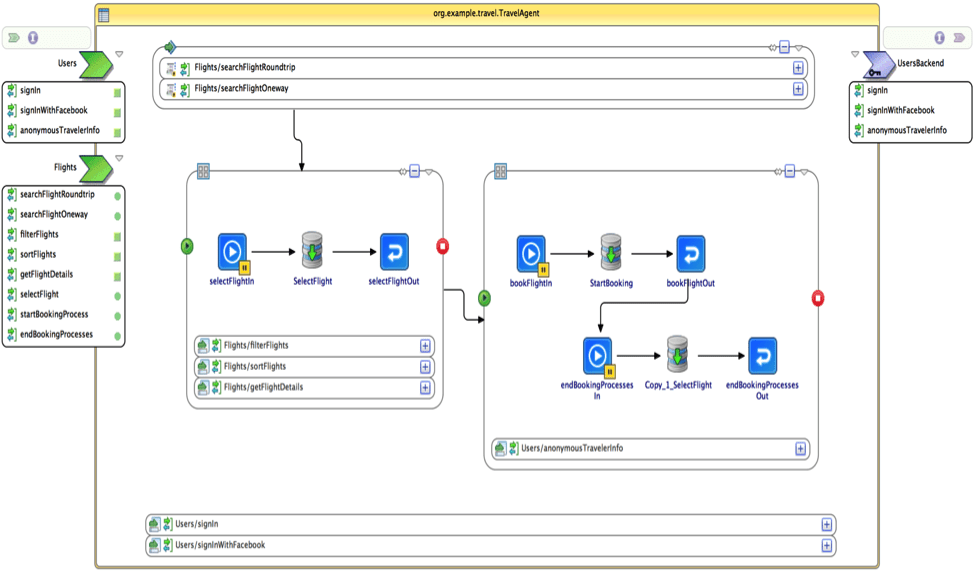Image resolution: width=975 pixels, height=574 pixels.
Task: Click the Flights/sortFlights handler row
Action: [x=314, y=367]
